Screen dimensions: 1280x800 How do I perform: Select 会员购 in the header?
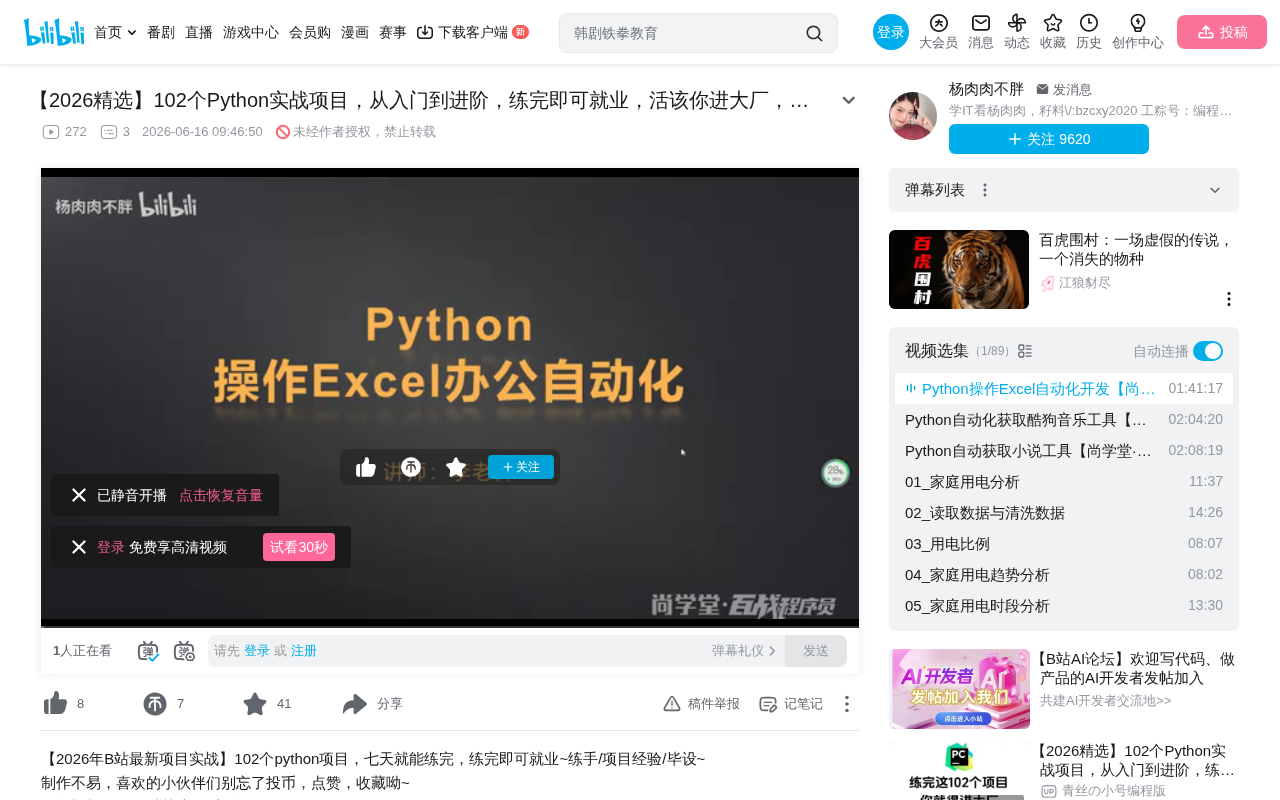[x=310, y=32]
